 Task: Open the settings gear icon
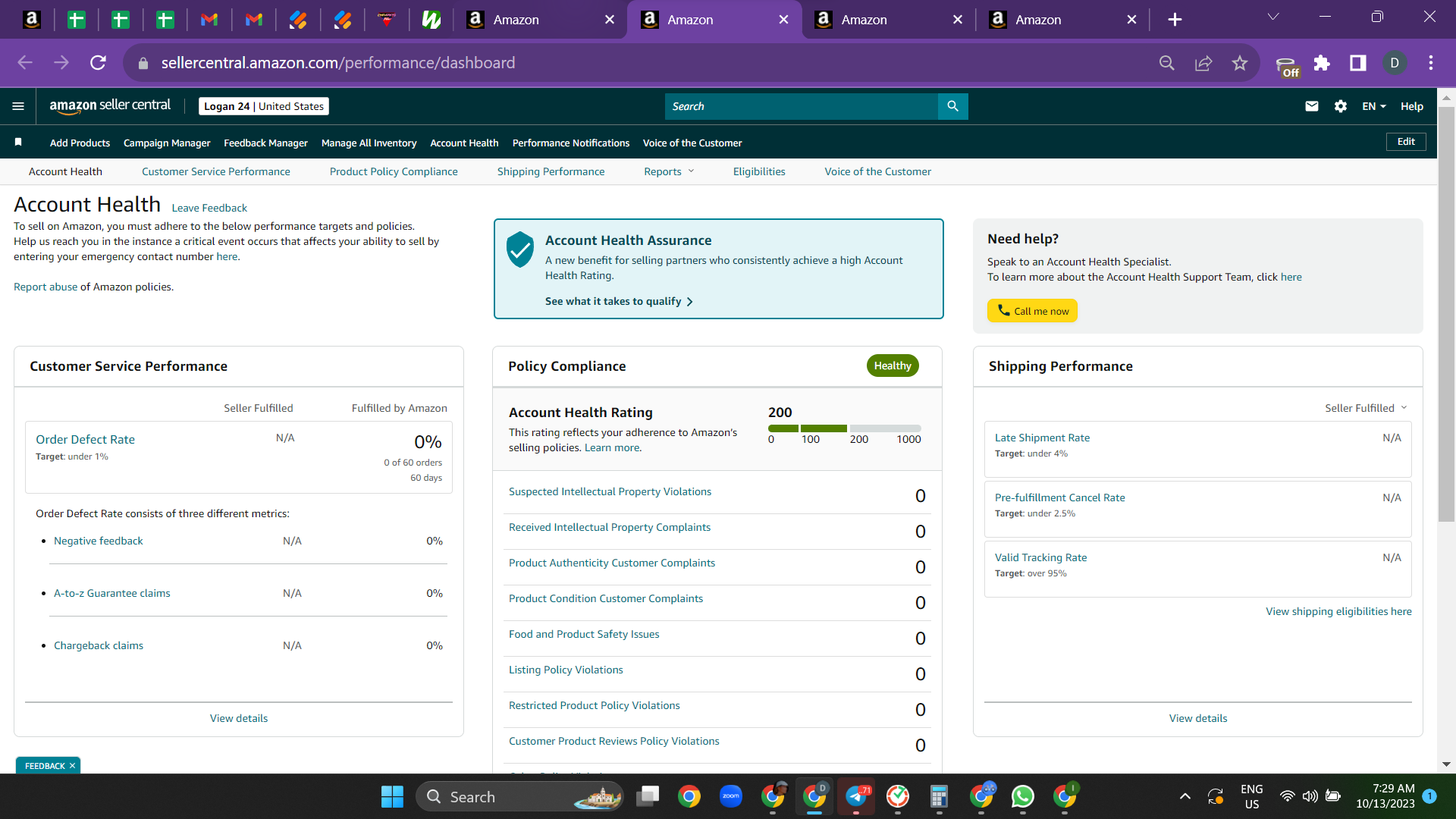coord(1341,106)
